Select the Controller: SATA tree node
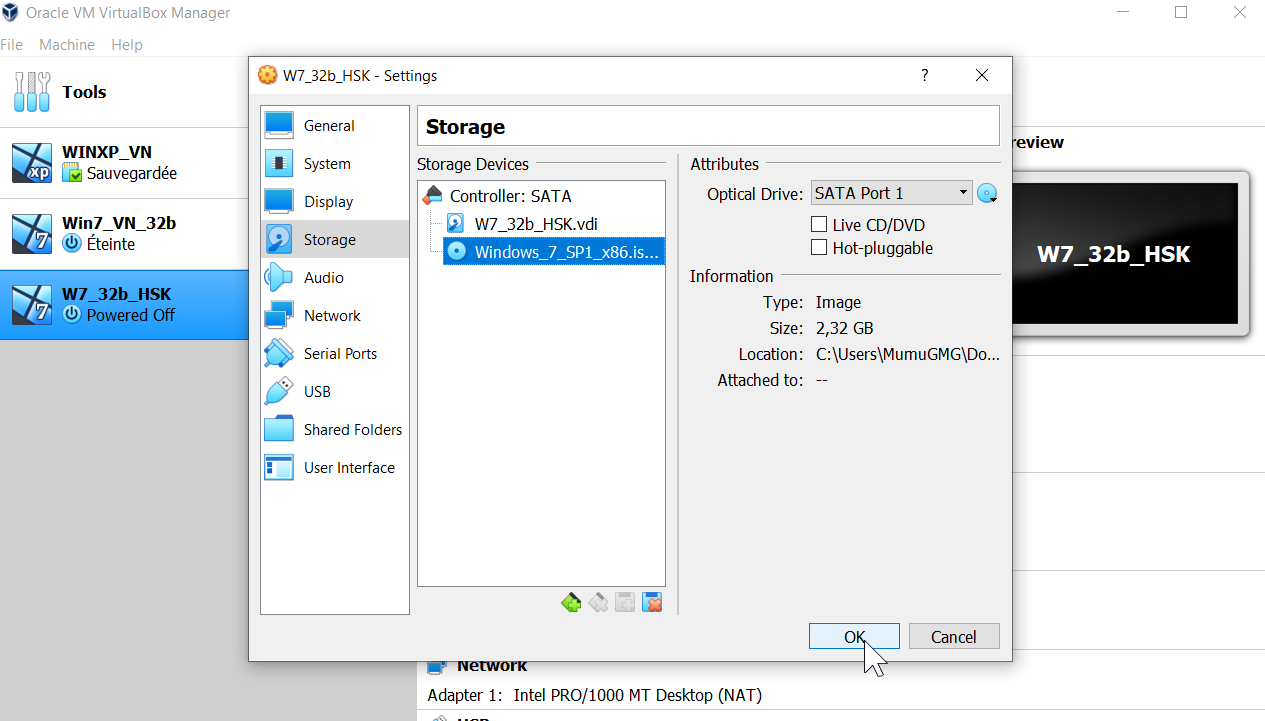Viewport: 1265px width, 721px height. coord(541,196)
